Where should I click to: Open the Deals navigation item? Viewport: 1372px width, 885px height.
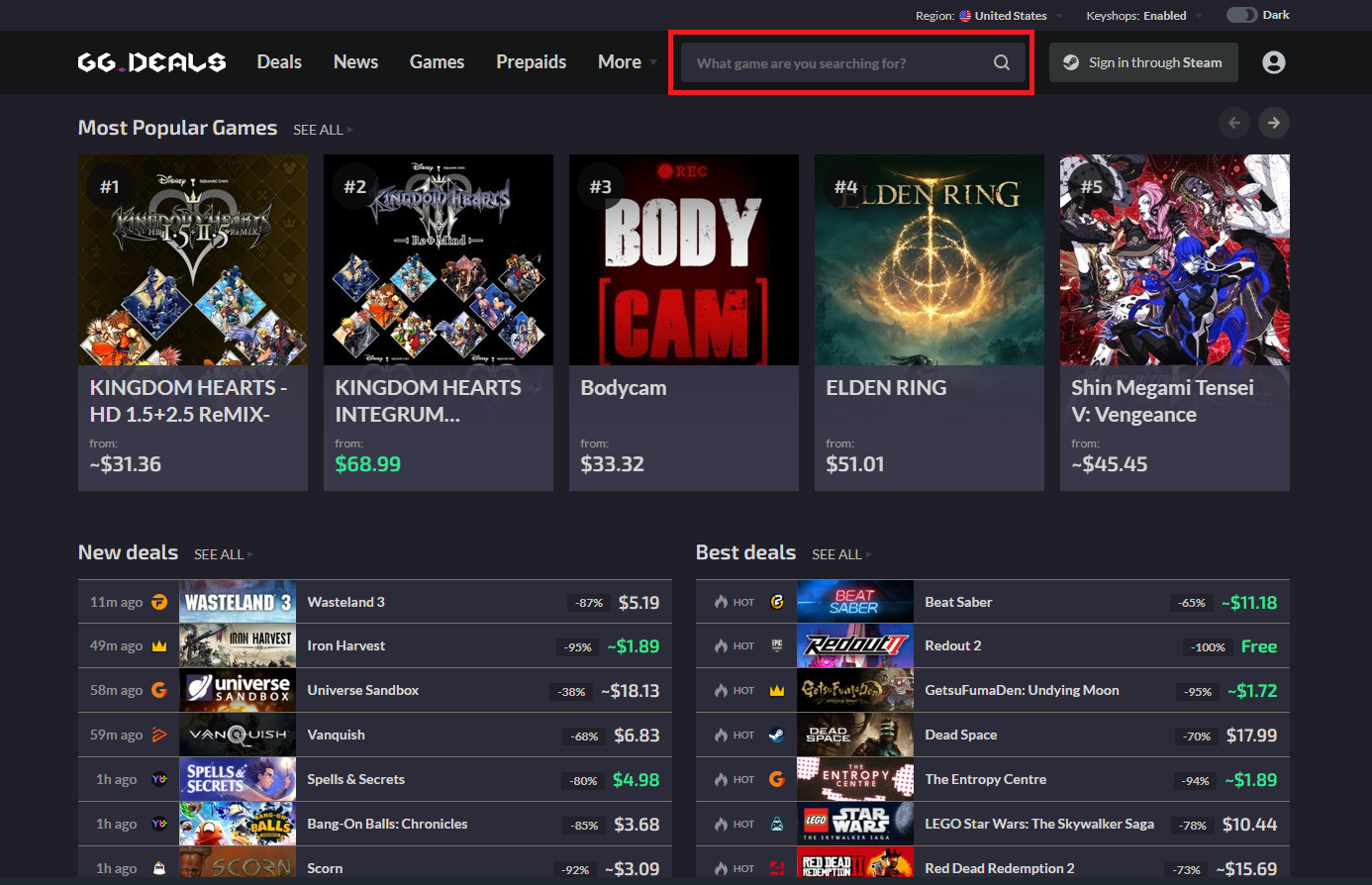pyautogui.click(x=279, y=62)
